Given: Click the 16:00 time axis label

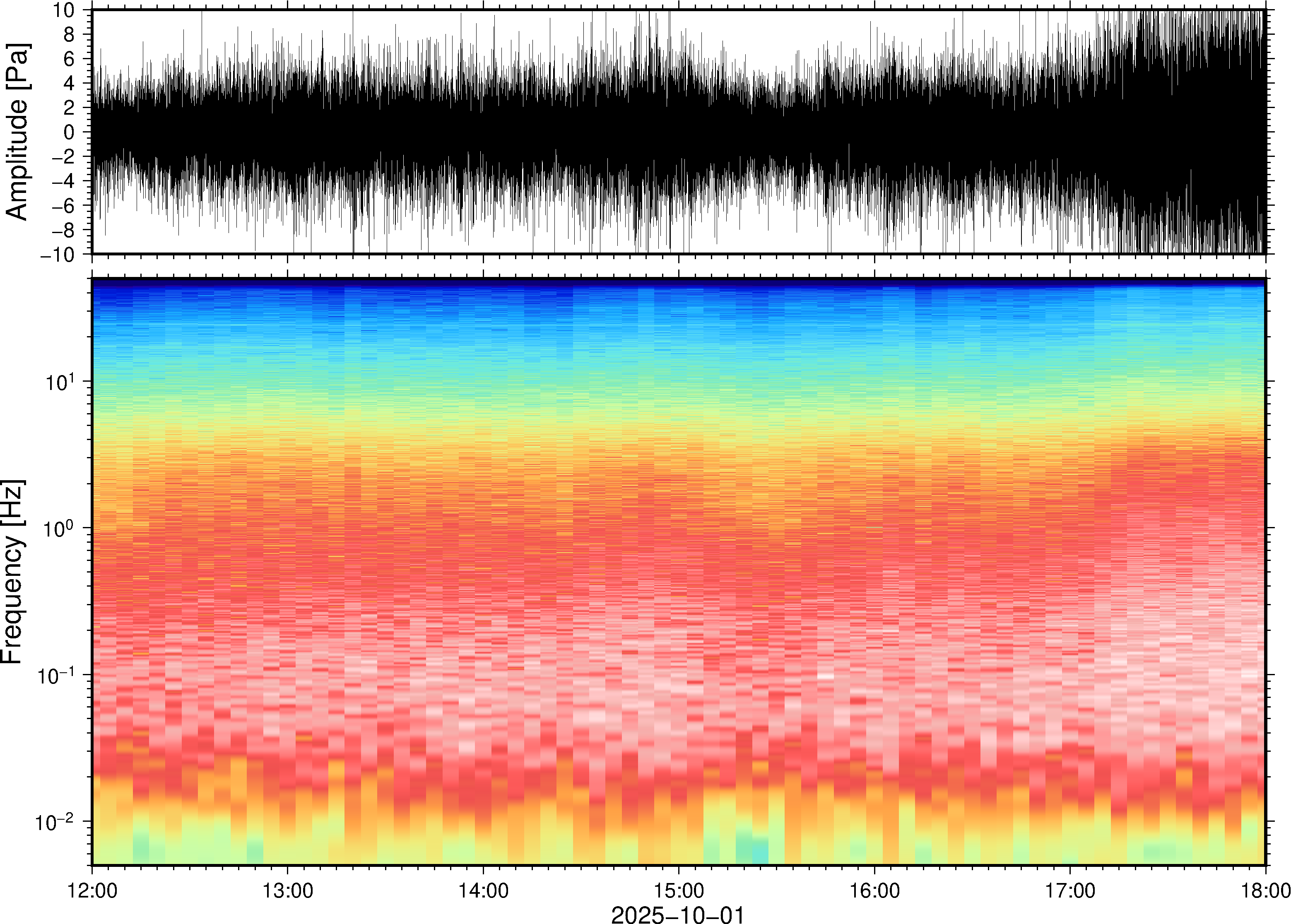Looking at the screenshot, I should (874, 890).
